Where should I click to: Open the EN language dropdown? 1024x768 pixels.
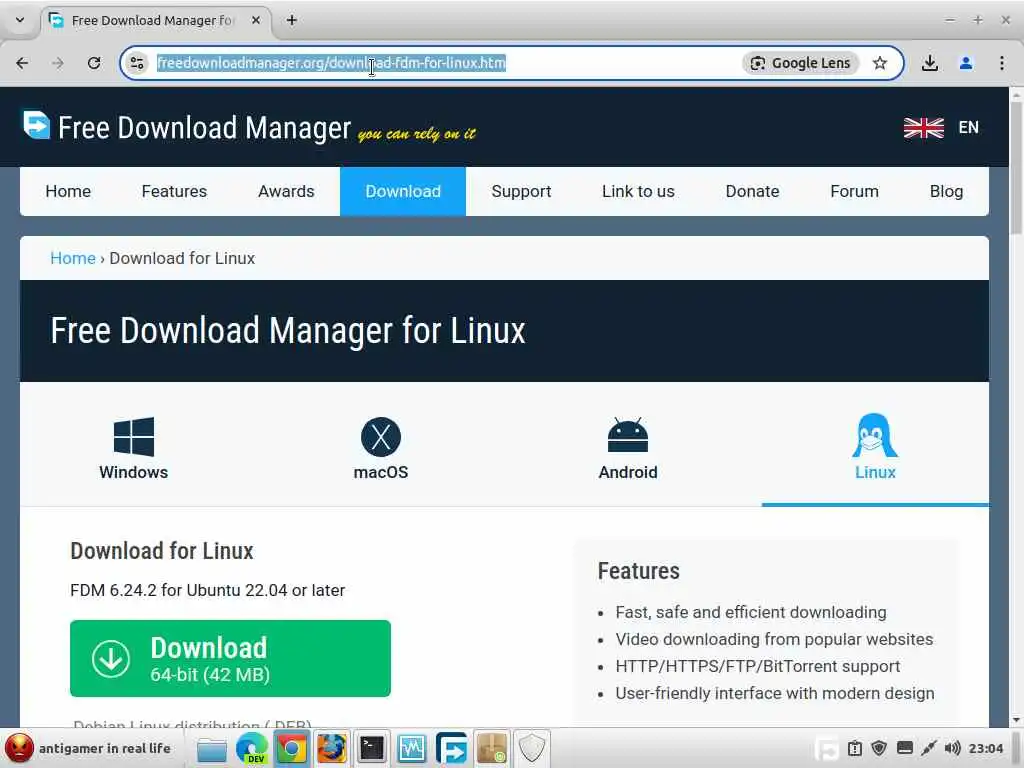[968, 127]
